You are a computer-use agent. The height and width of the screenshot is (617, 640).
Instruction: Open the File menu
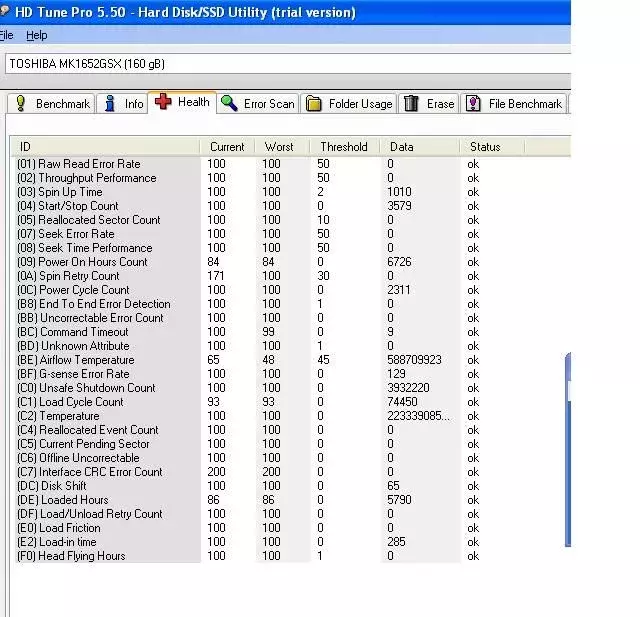click(6, 36)
